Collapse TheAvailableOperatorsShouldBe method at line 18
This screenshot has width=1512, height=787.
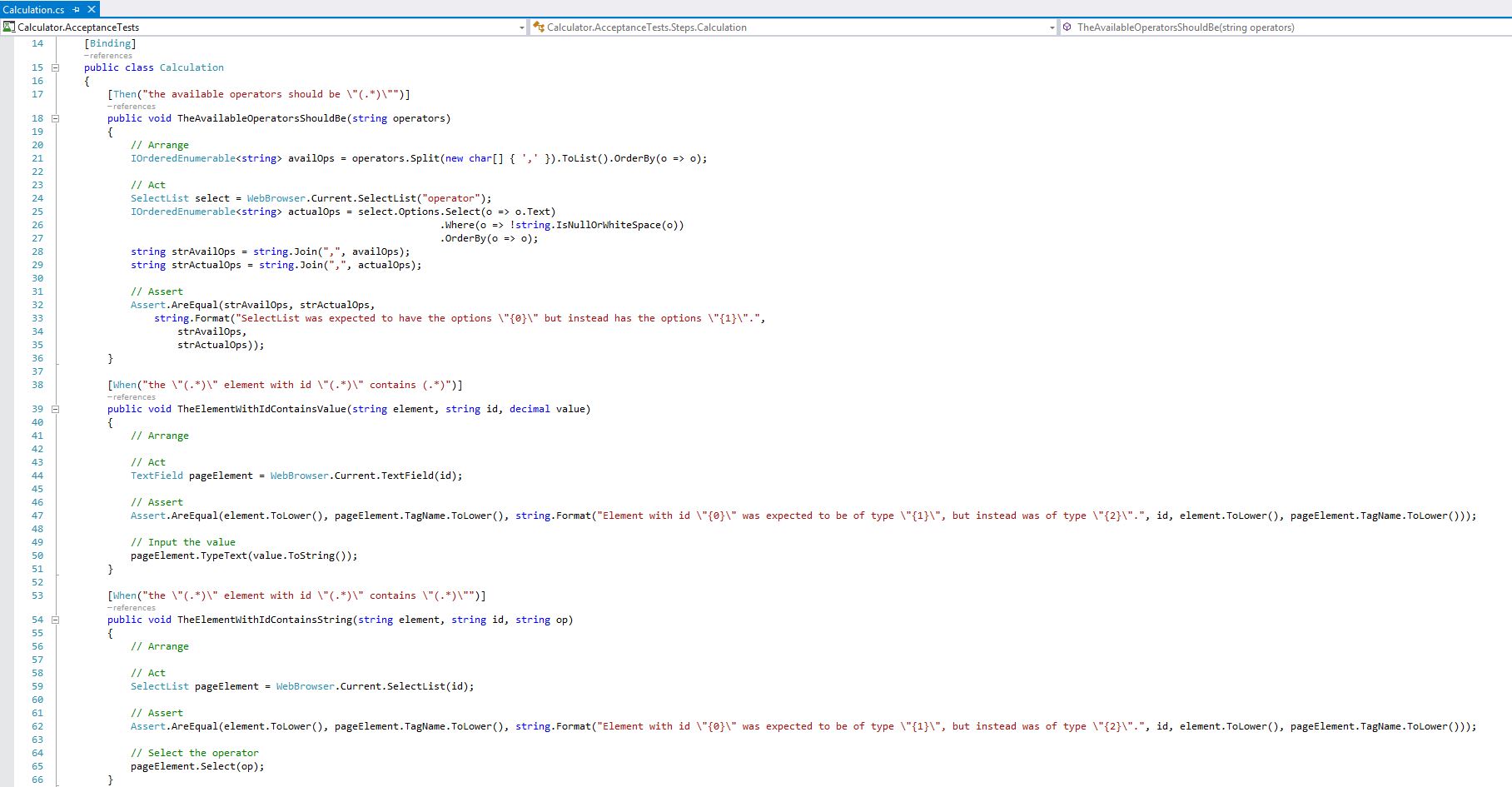tap(56, 118)
